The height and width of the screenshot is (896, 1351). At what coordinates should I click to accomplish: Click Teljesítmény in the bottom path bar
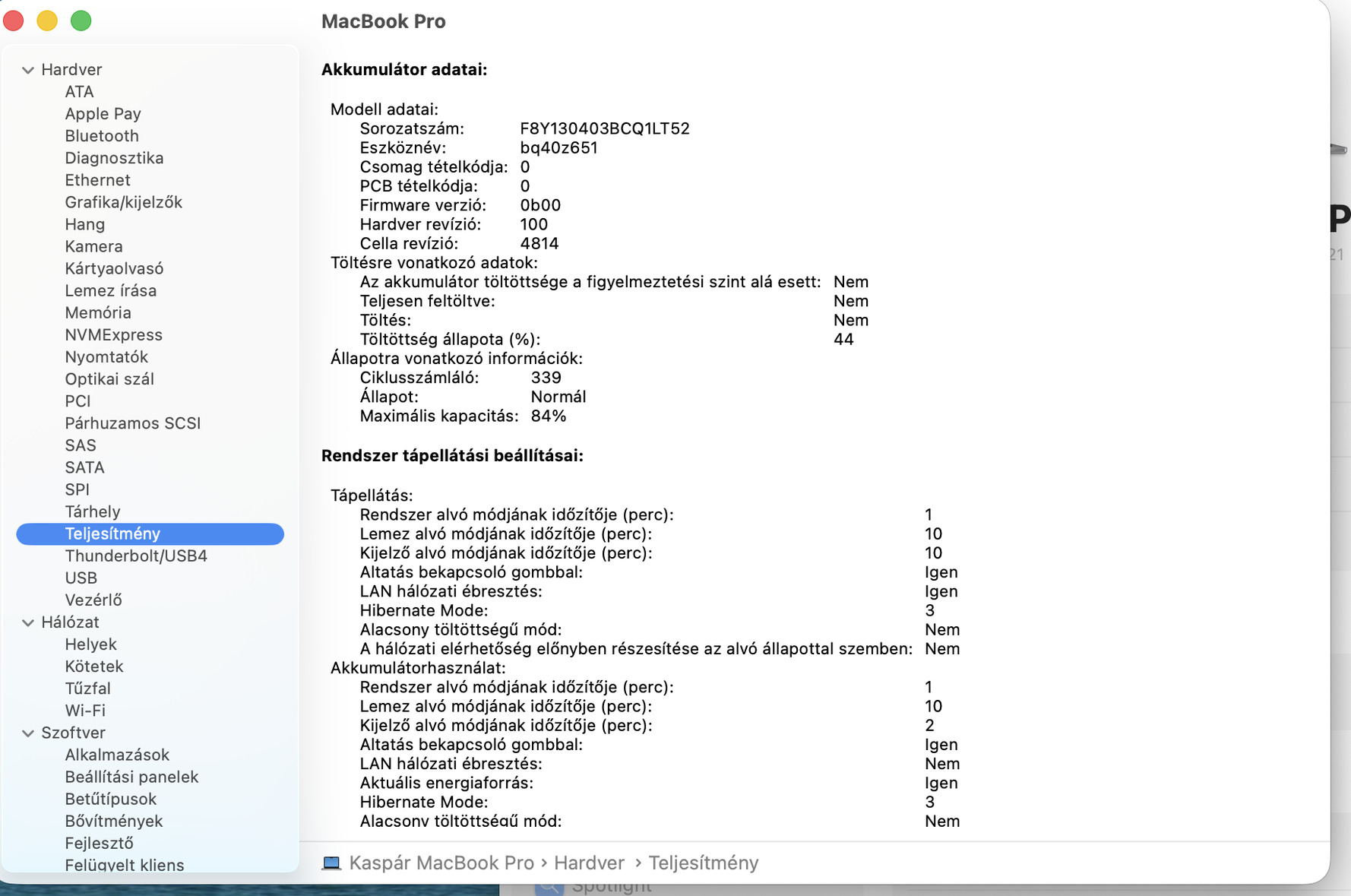[703, 863]
